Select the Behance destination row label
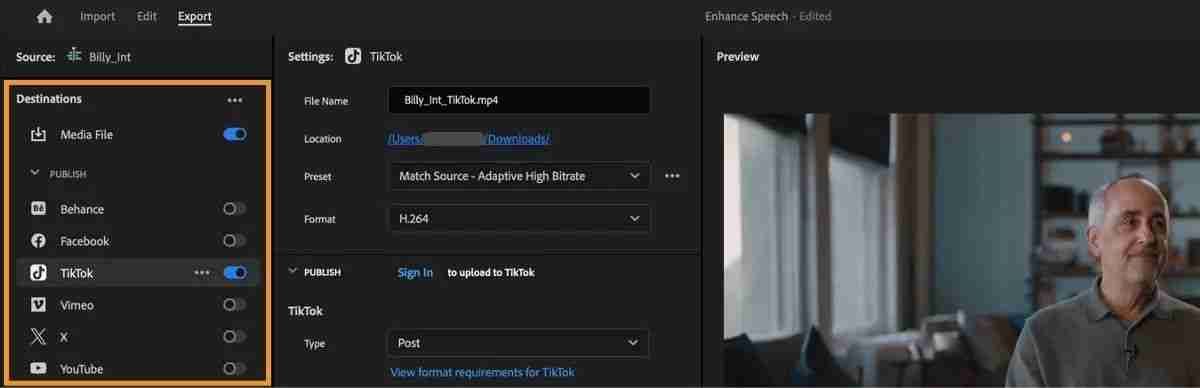This screenshot has width=1200, height=388. pyautogui.click(x=82, y=209)
